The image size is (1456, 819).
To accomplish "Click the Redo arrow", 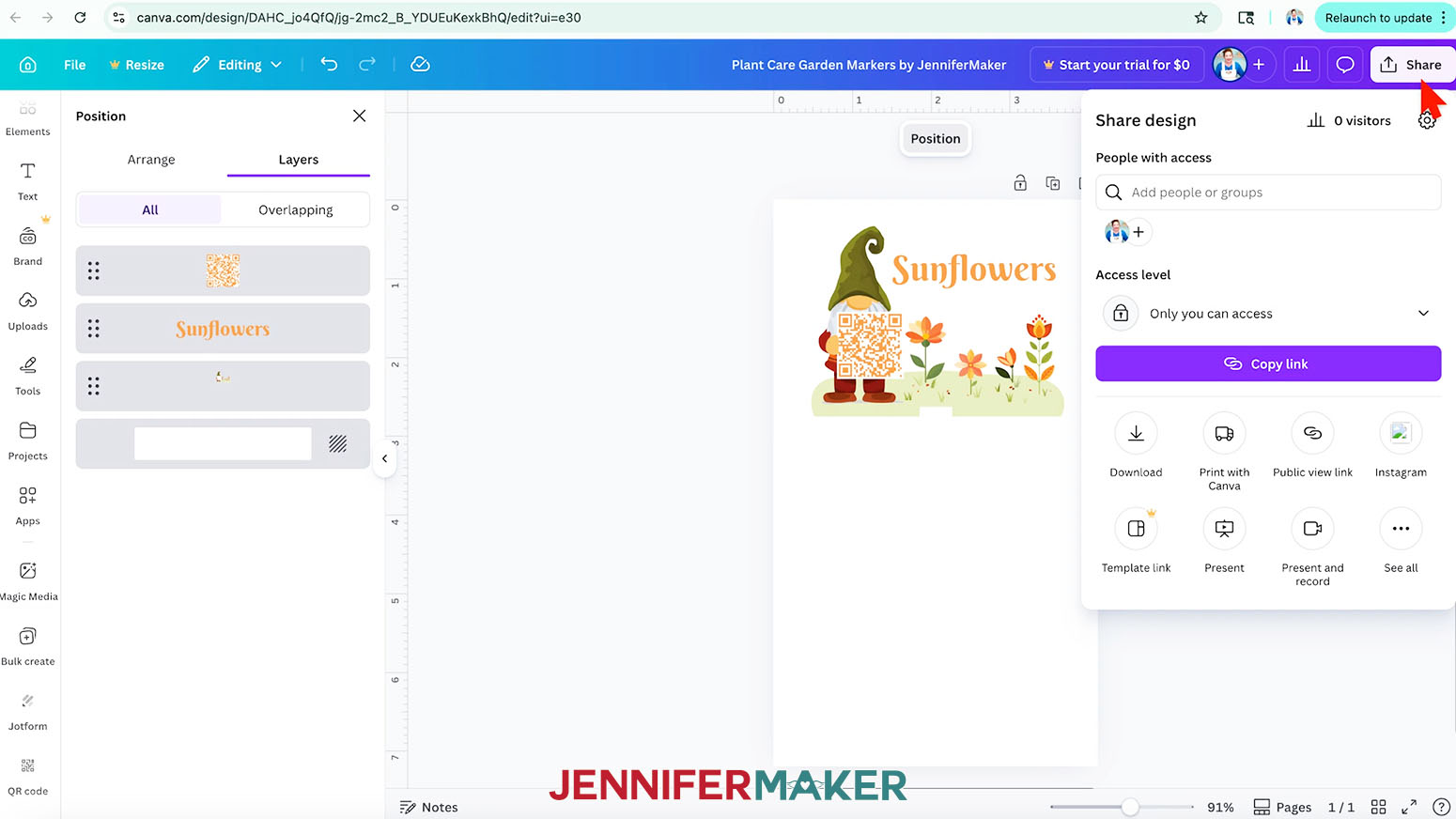I will coord(367,64).
